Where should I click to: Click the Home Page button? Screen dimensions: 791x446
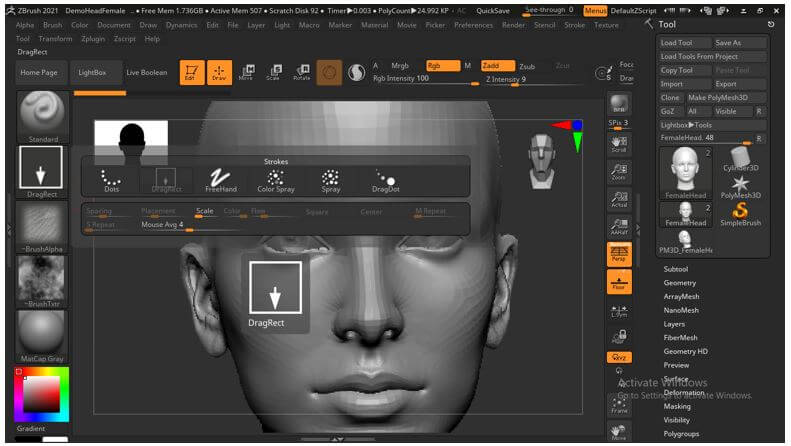39,73
